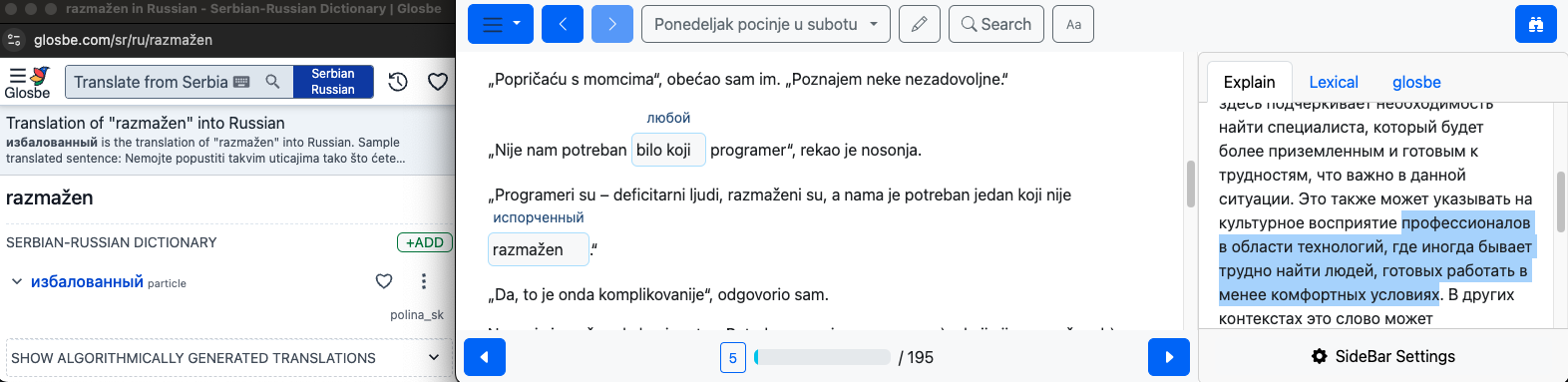1568x382 pixels.
Task: Collapse the избалованный entry chevron
Action: (x=17, y=282)
